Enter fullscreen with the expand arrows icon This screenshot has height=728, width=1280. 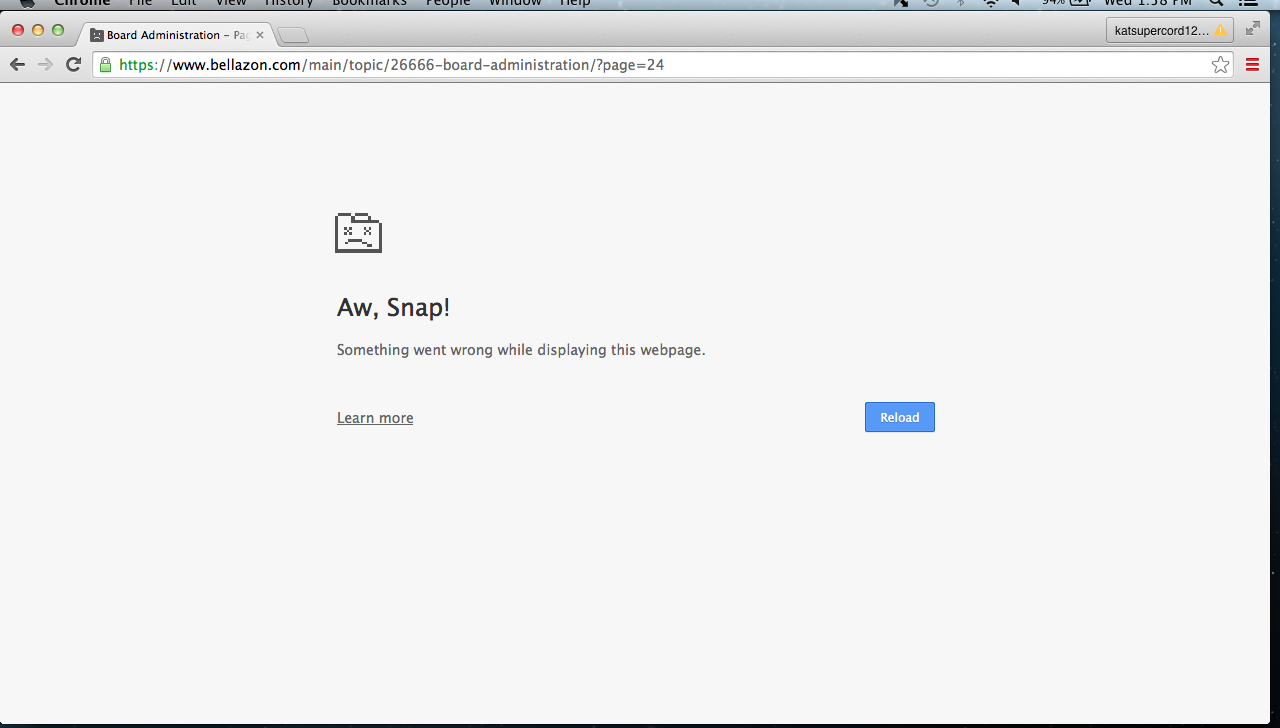point(1252,30)
